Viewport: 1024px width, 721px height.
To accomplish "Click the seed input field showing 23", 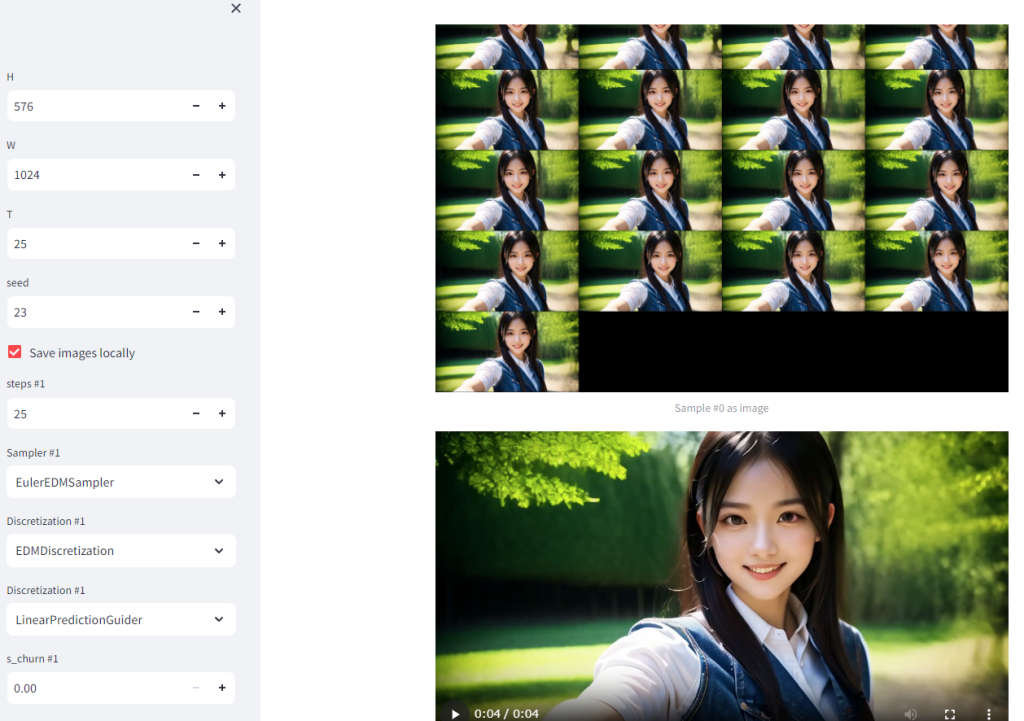I will point(95,312).
